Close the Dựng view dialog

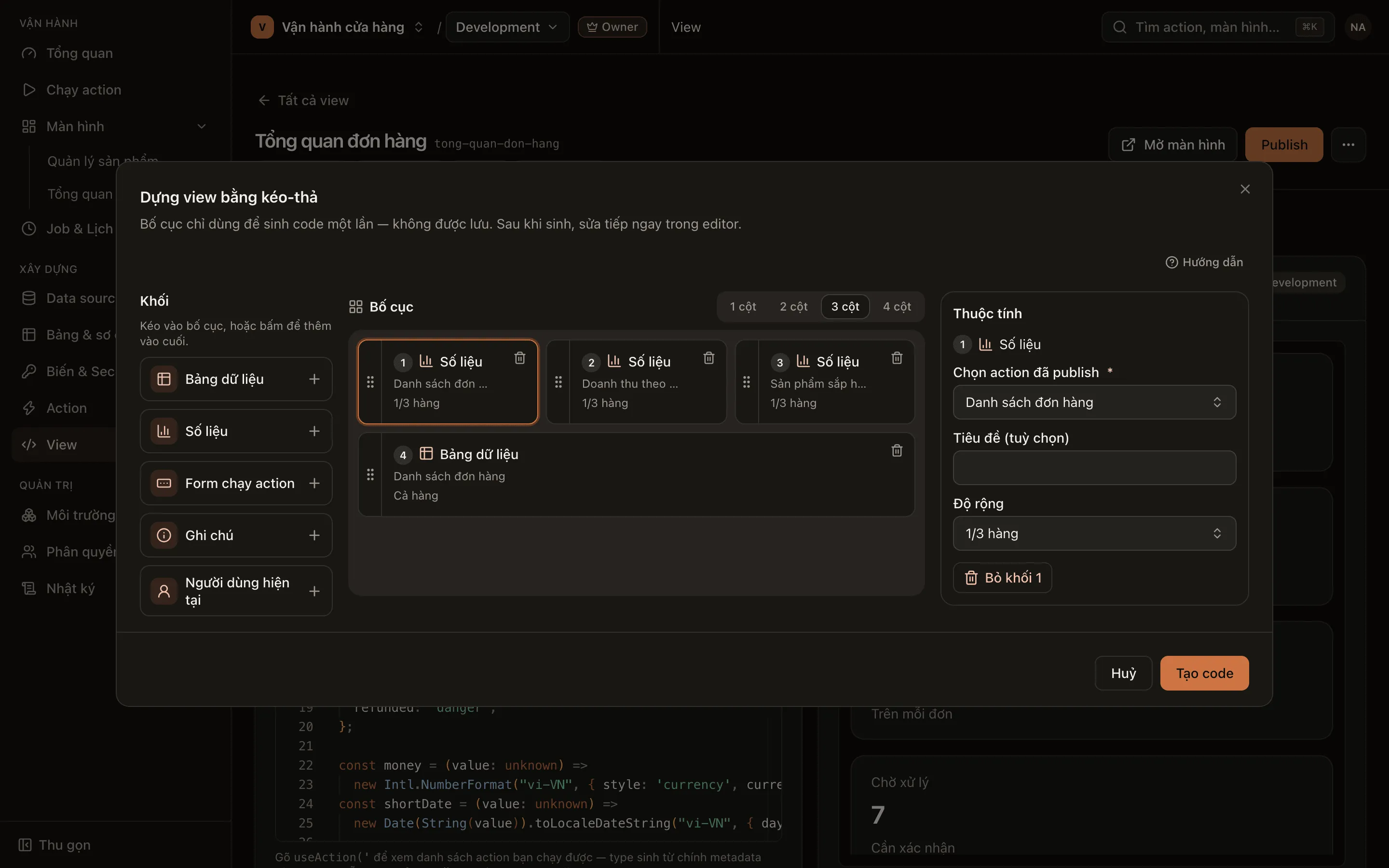1244,189
